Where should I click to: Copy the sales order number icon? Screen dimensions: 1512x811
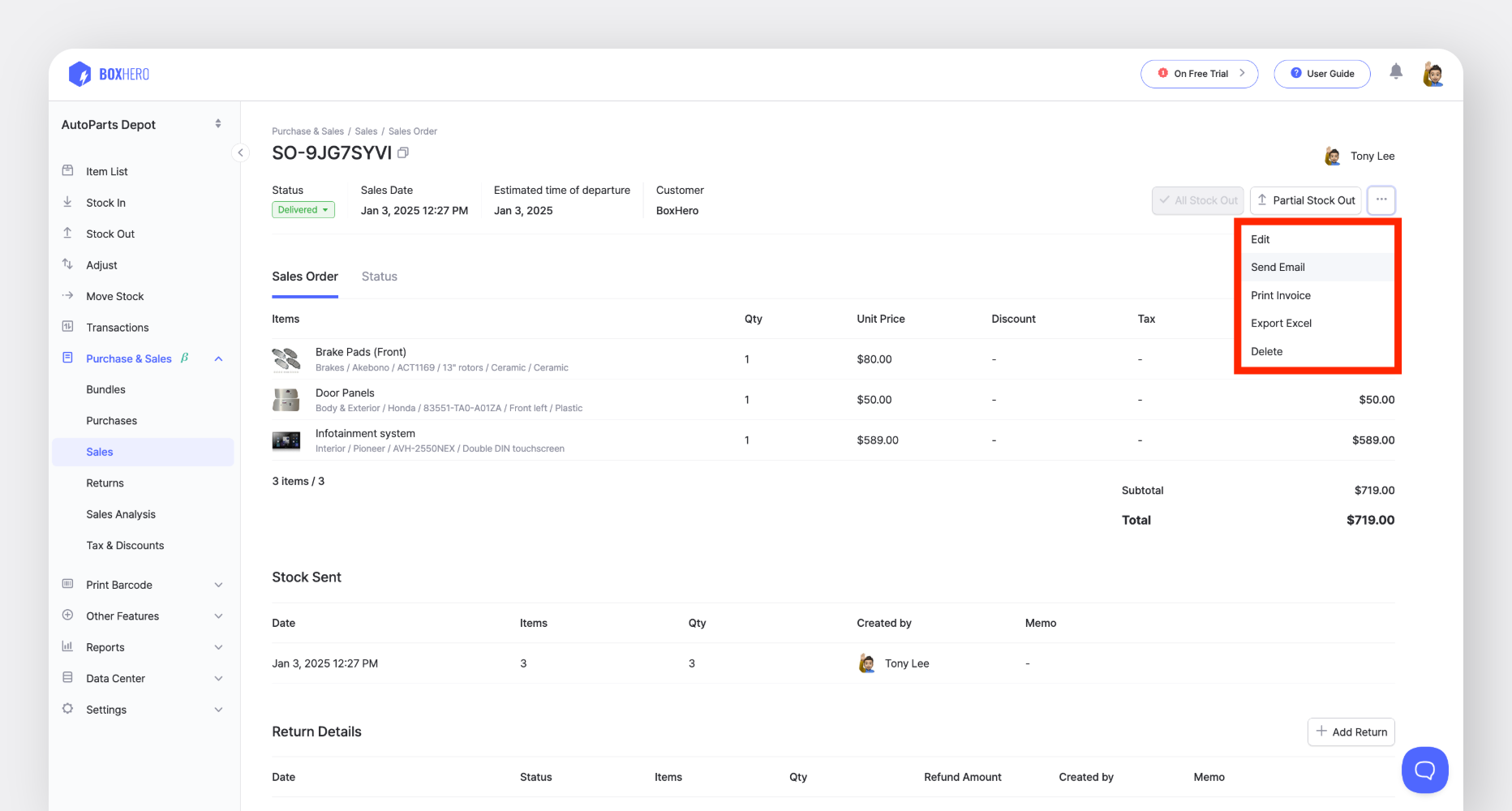[x=403, y=152]
